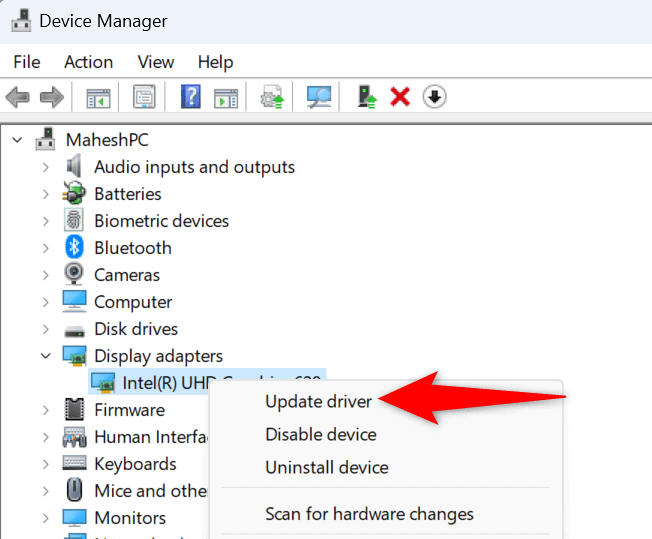Open the File menu
Screen dimensions: 652x539
[x=27, y=62]
